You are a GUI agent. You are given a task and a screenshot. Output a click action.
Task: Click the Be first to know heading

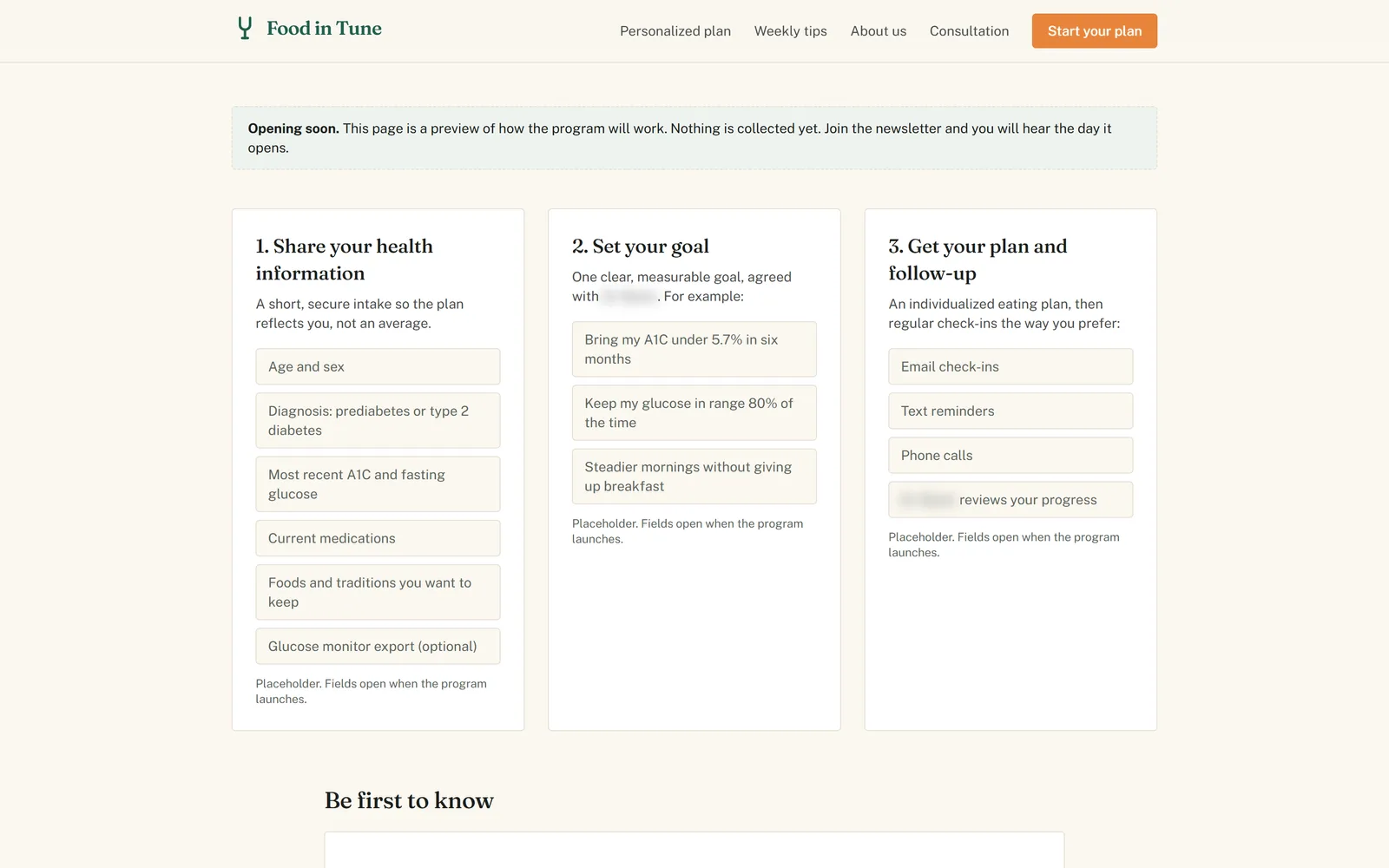pyautogui.click(x=409, y=800)
